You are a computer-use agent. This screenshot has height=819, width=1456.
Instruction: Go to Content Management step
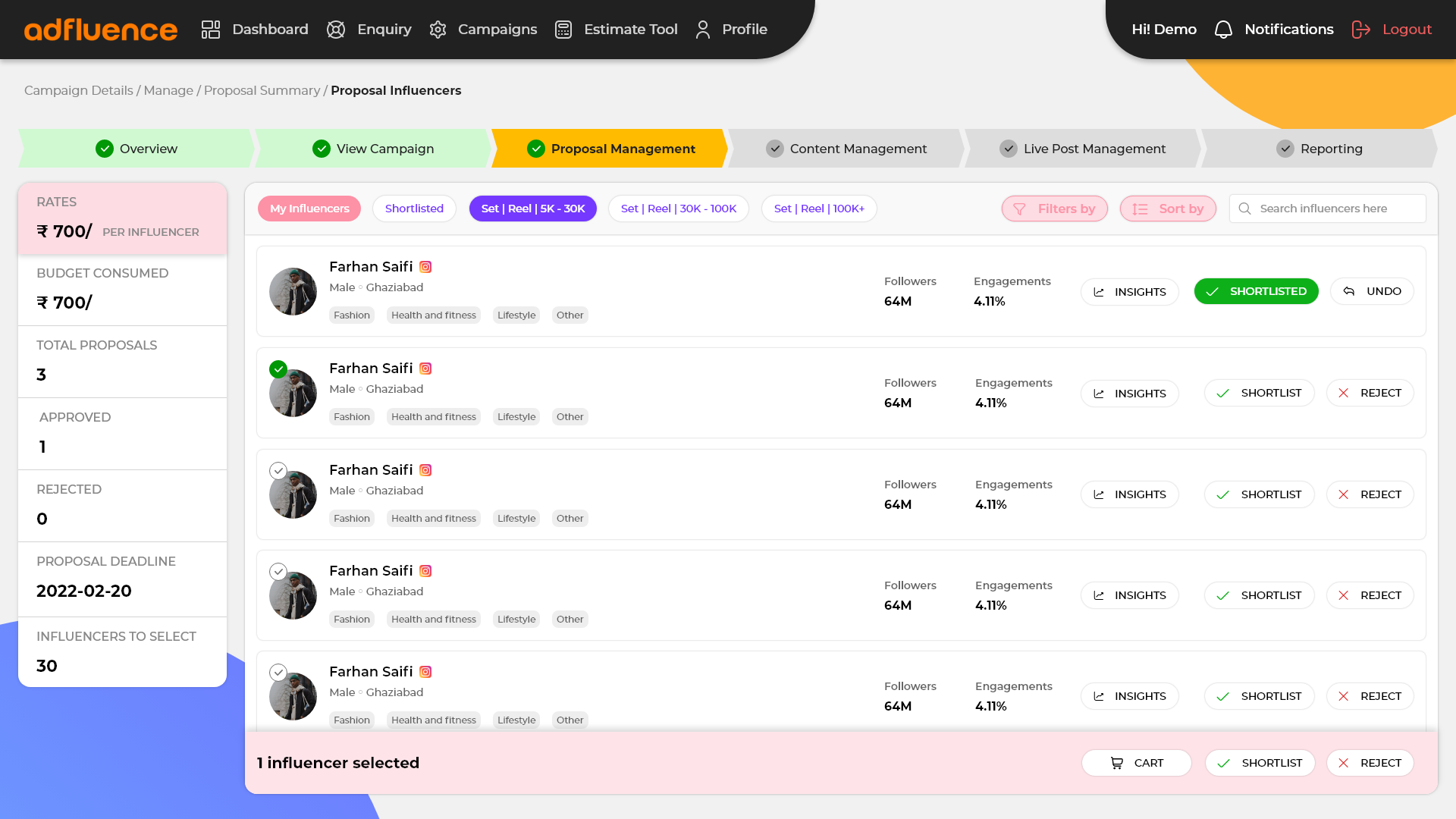click(846, 149)
